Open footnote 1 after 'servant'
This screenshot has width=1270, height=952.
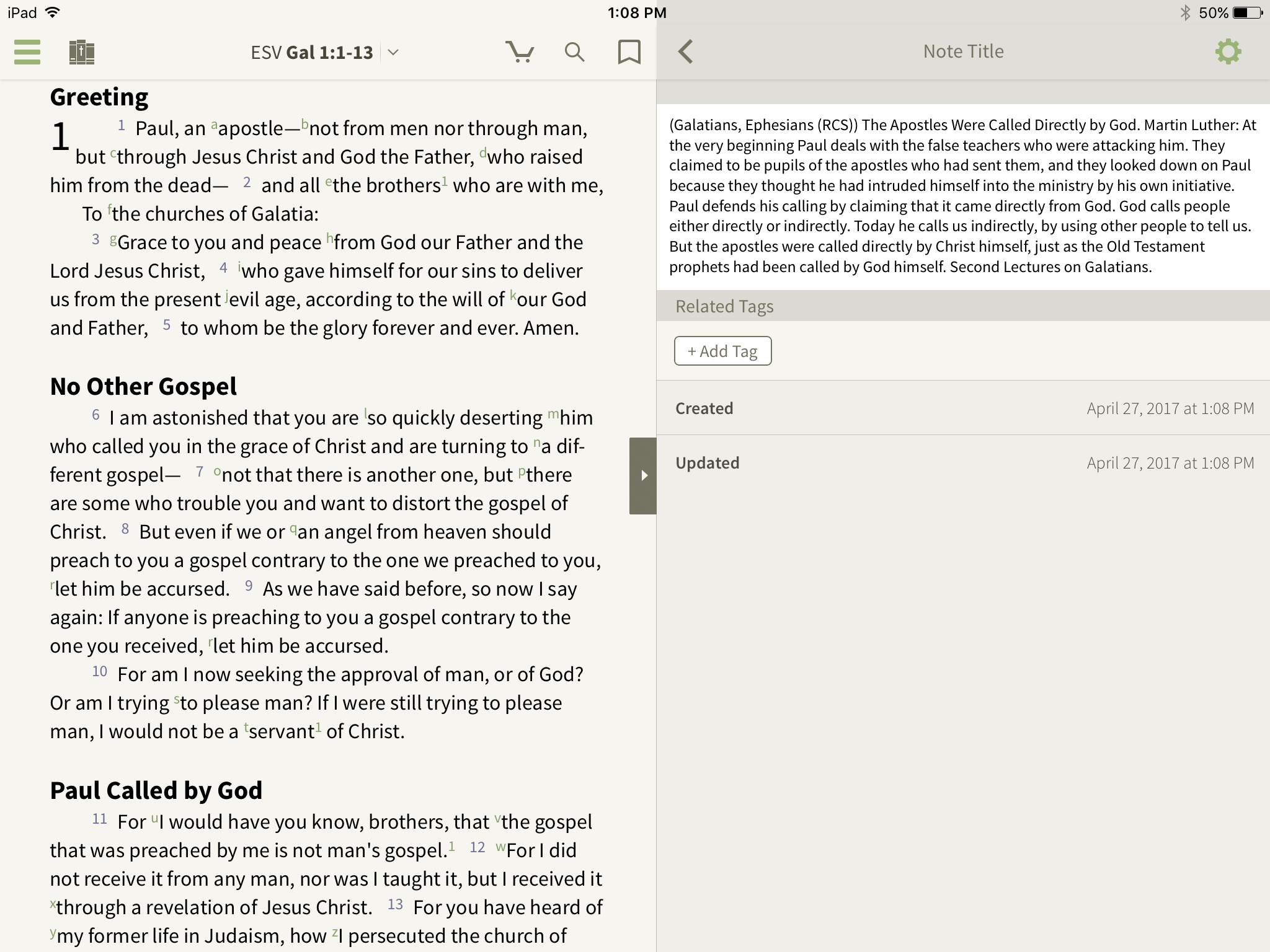[x=319, y=727]
